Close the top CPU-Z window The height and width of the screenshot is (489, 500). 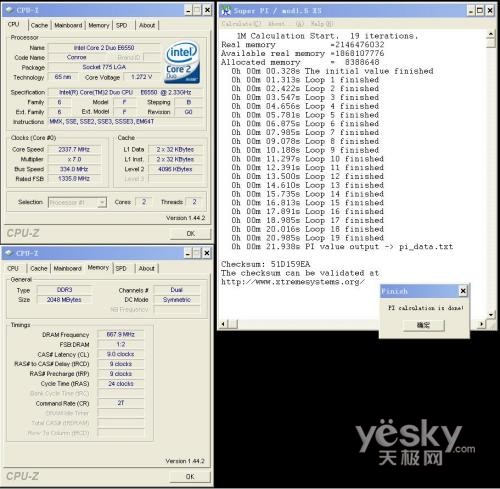click(207, 10)
